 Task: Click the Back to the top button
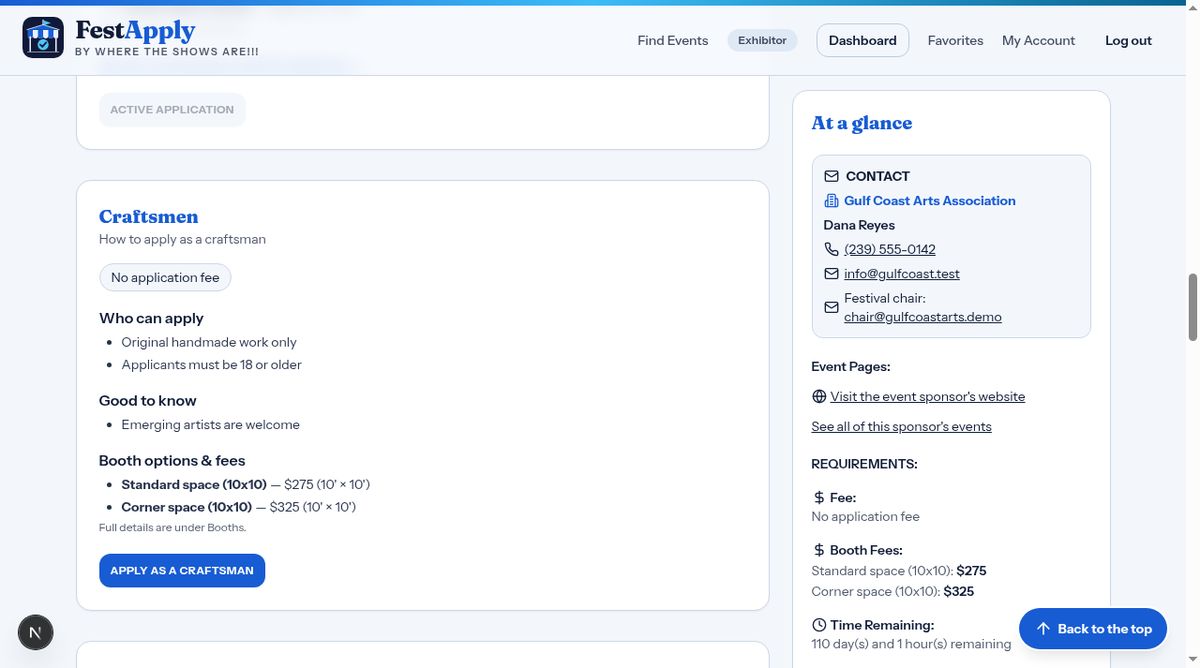click(1093, 629)
